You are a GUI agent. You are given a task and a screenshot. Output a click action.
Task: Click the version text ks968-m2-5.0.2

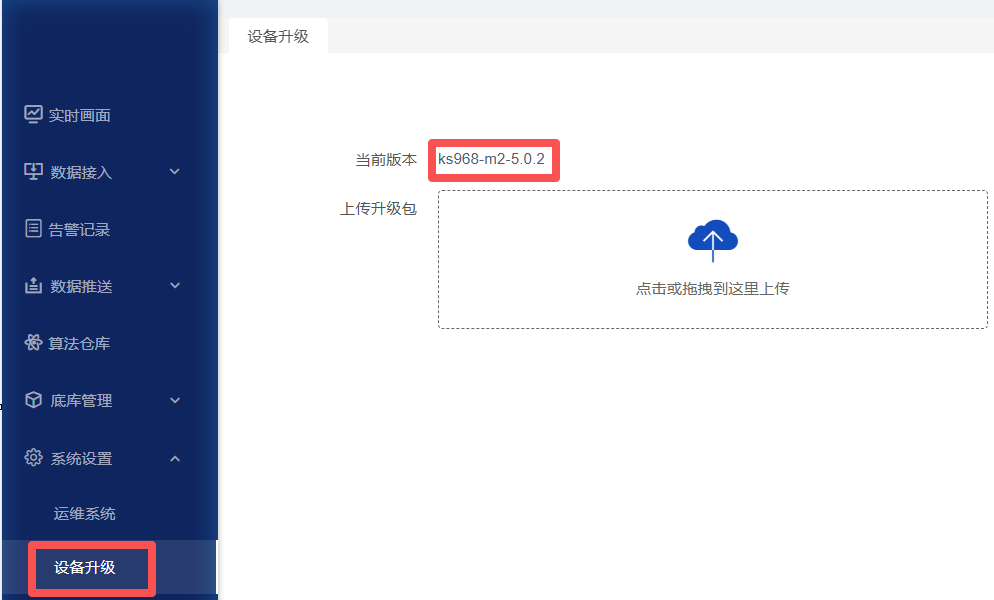pyautogui.click(x=493, y=160)
